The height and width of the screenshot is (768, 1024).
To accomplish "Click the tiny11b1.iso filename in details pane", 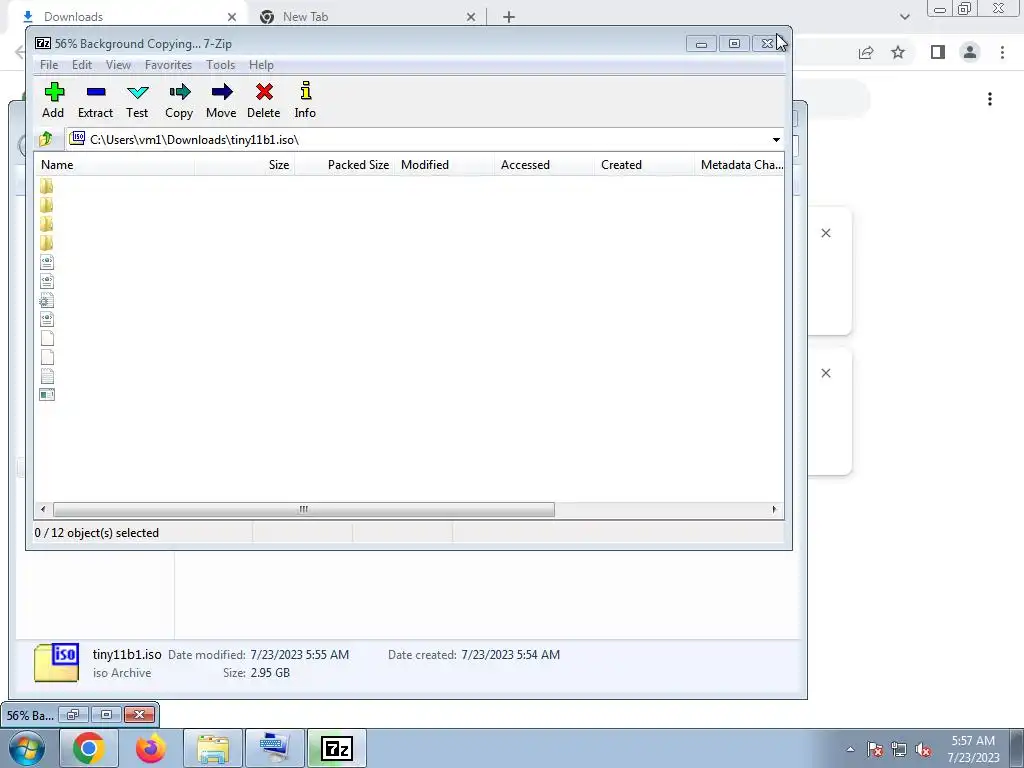I will 127,654.
